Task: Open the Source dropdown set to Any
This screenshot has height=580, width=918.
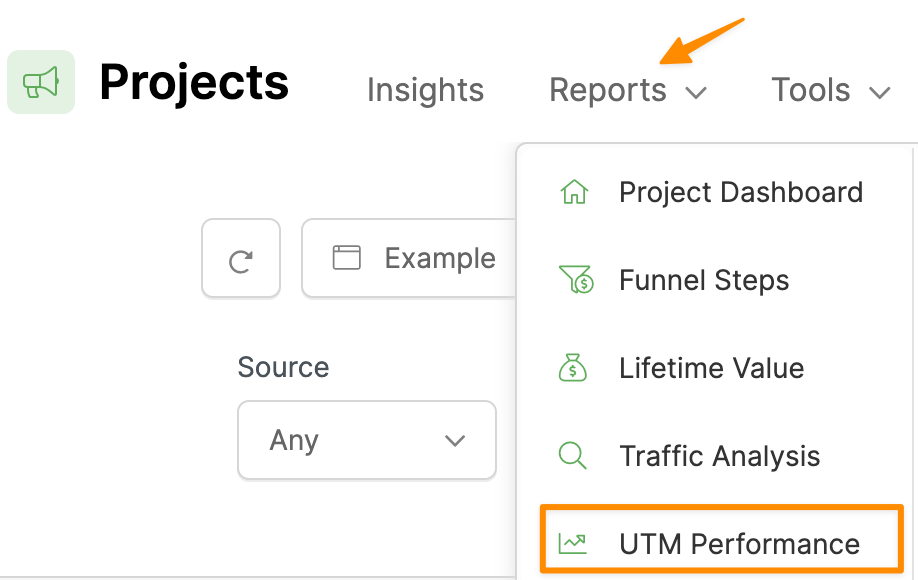Action: pyautogui.click(x=367, y=440)
